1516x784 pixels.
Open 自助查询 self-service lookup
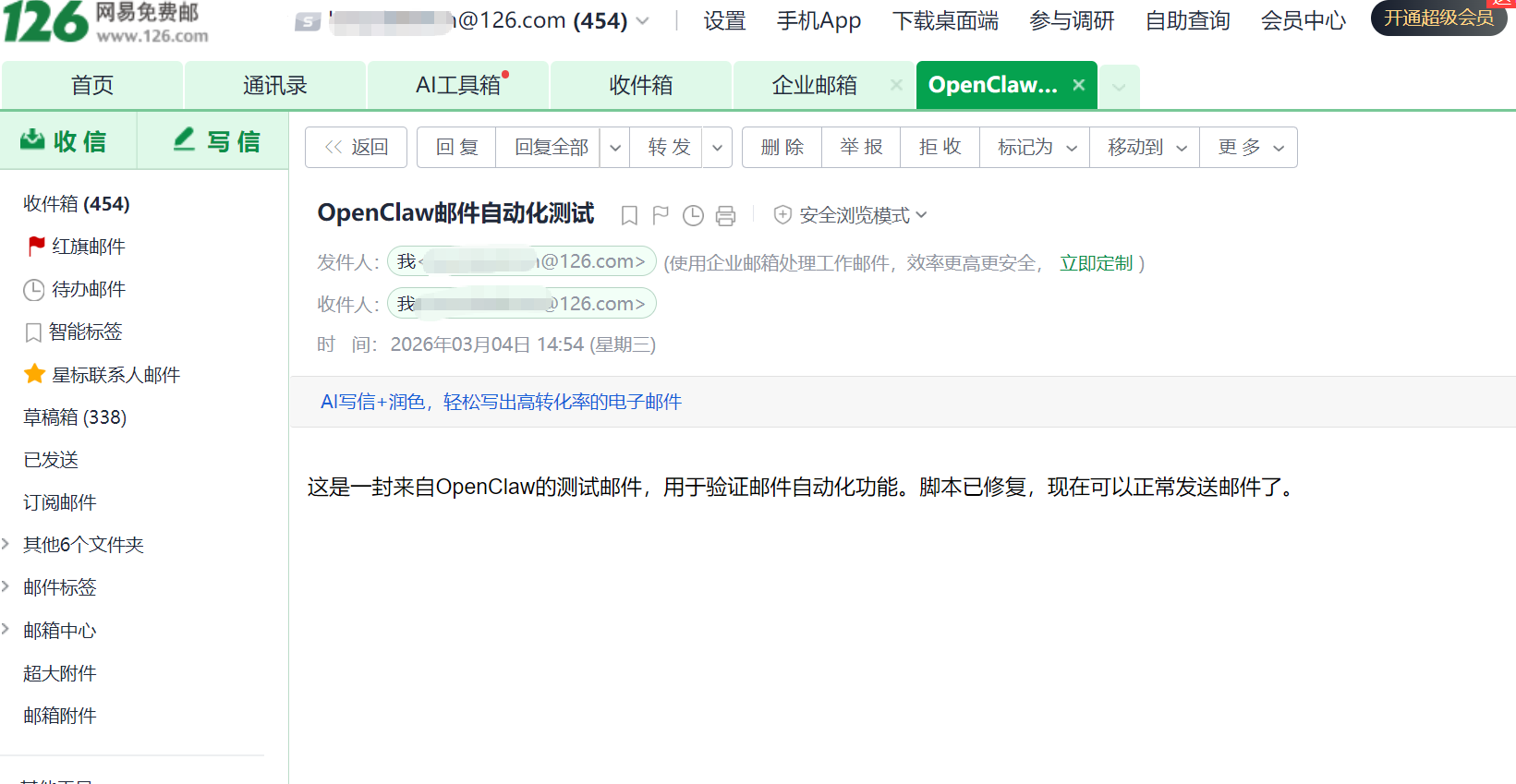coord(1187,20)
